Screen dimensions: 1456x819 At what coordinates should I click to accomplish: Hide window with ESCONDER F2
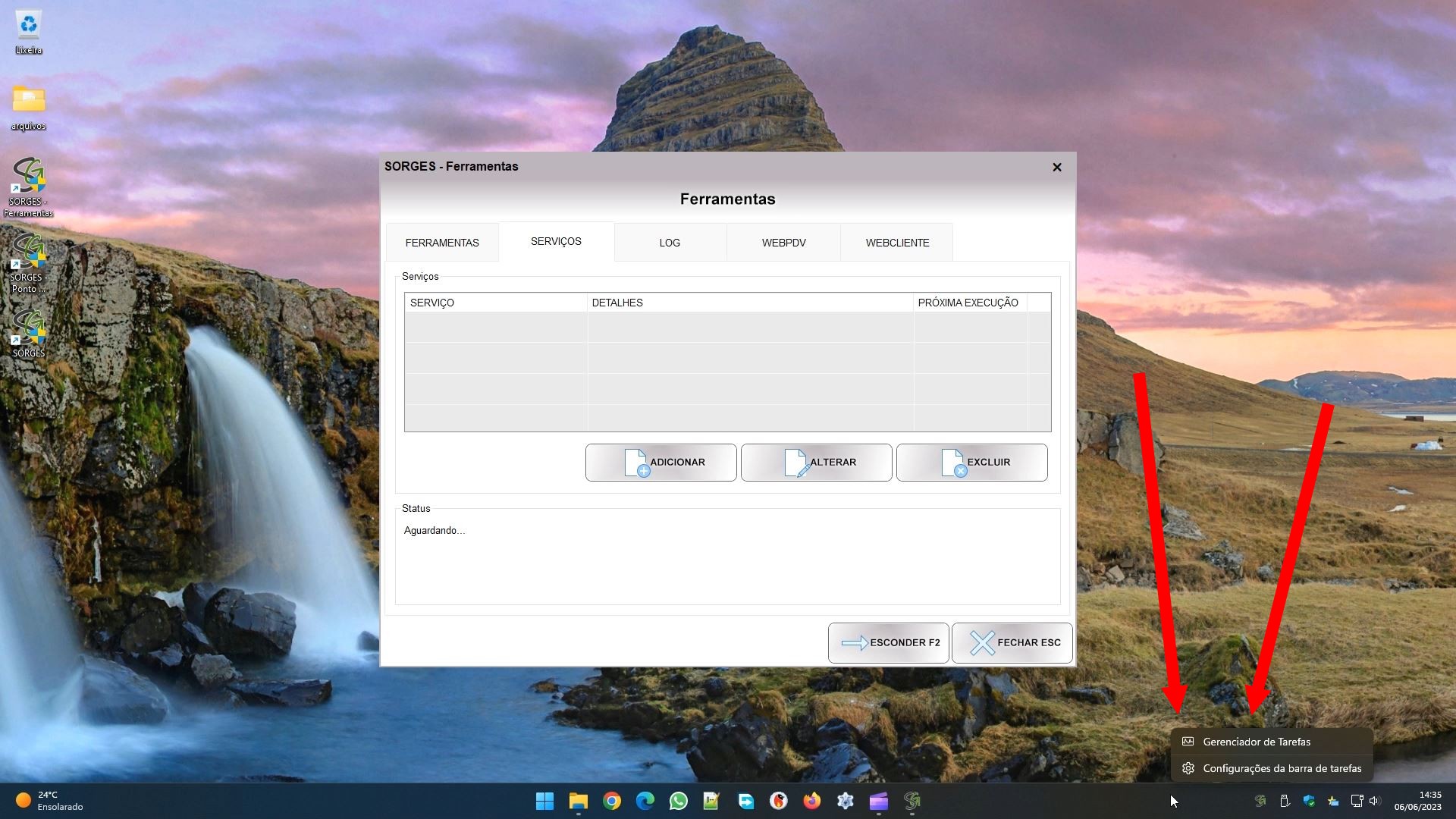point(888,643)
